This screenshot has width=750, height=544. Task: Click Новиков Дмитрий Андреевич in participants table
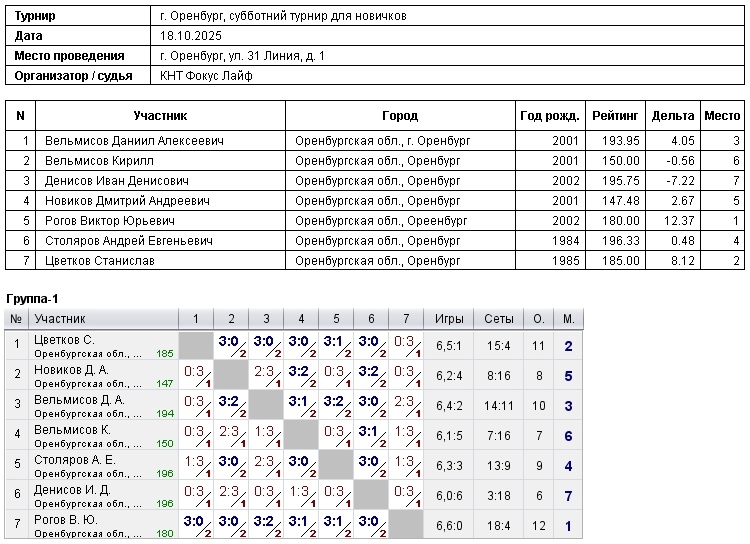(127, 201)
